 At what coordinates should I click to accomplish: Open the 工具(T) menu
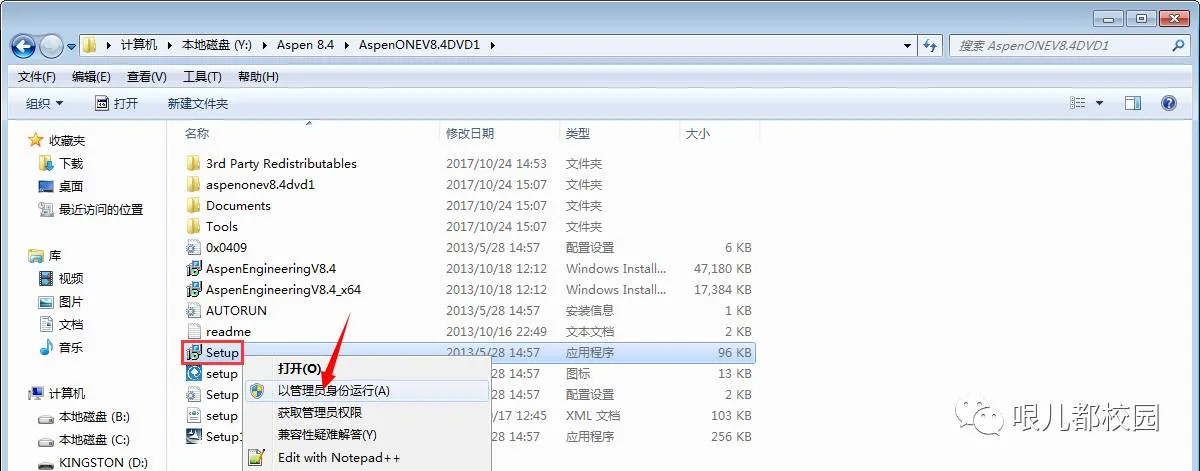(202, 77)
